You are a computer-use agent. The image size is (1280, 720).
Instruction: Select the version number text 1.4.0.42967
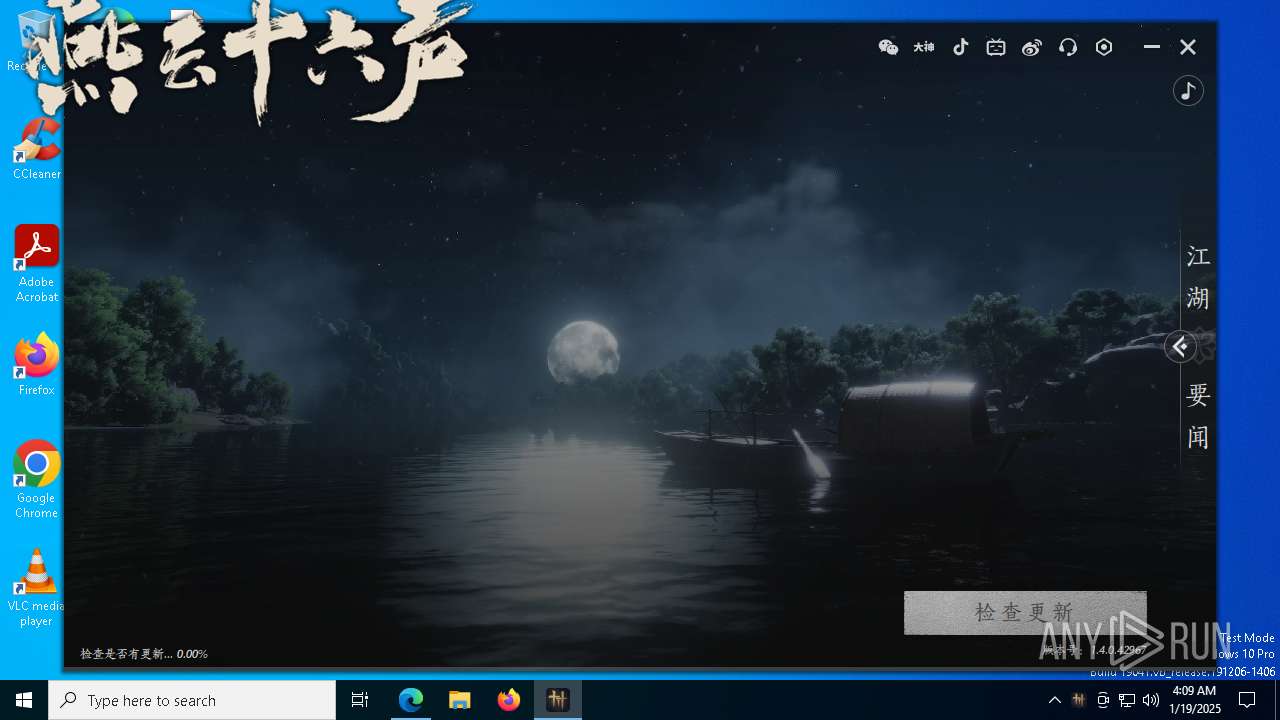point(1118,650)
